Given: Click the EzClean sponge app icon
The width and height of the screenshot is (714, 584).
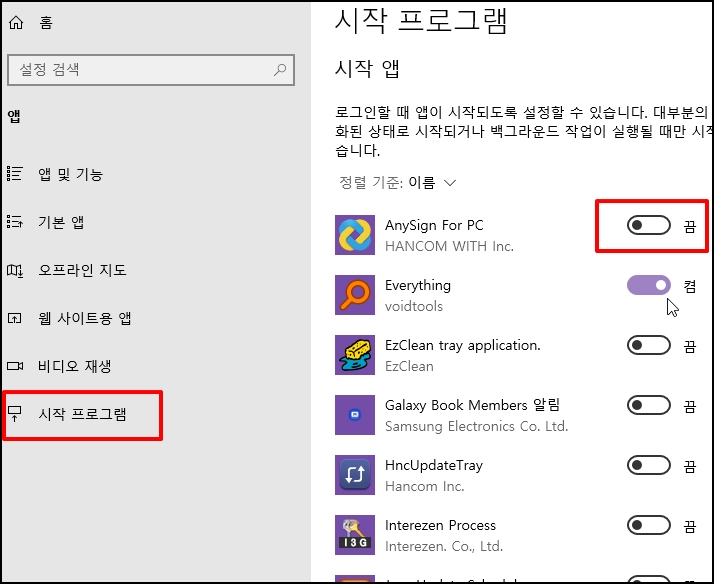Looking at the screenshot, I should (x=355, y=355).
